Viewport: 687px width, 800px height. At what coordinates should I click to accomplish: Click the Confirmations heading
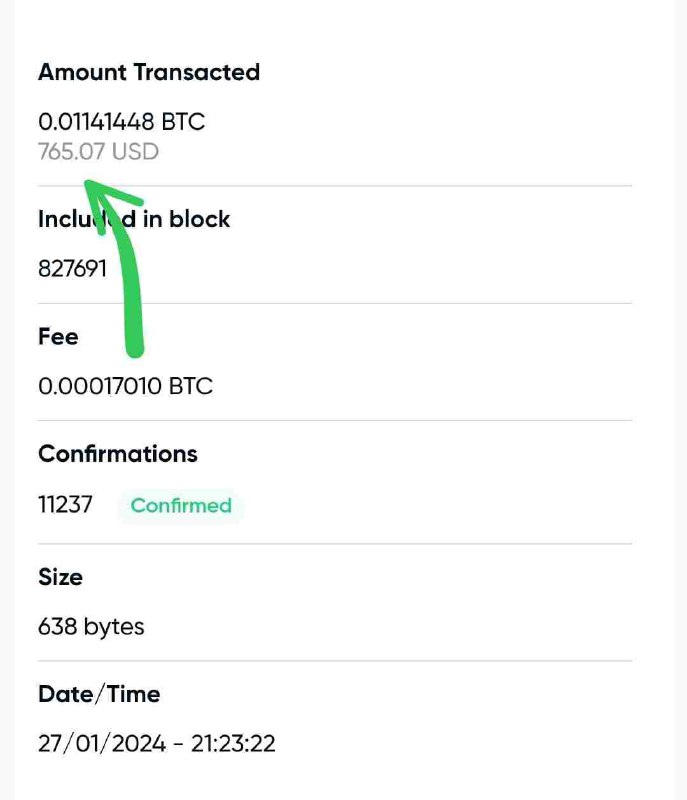pyautogui.click(x=118, y=454)
